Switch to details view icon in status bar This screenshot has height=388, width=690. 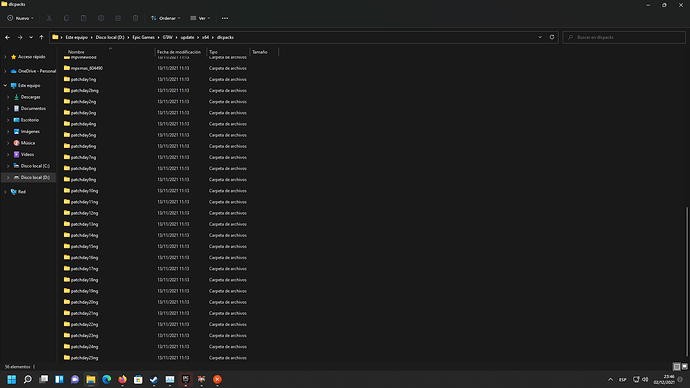[x=677, y=366]
